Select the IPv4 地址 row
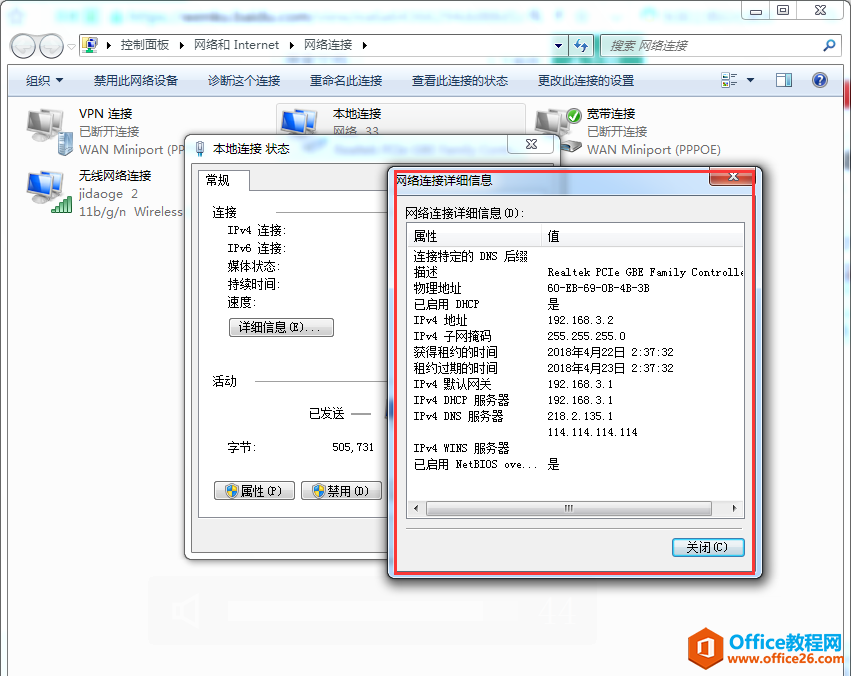Image resolution: width=851 pixels, height=676 pixels. (575, 320)
